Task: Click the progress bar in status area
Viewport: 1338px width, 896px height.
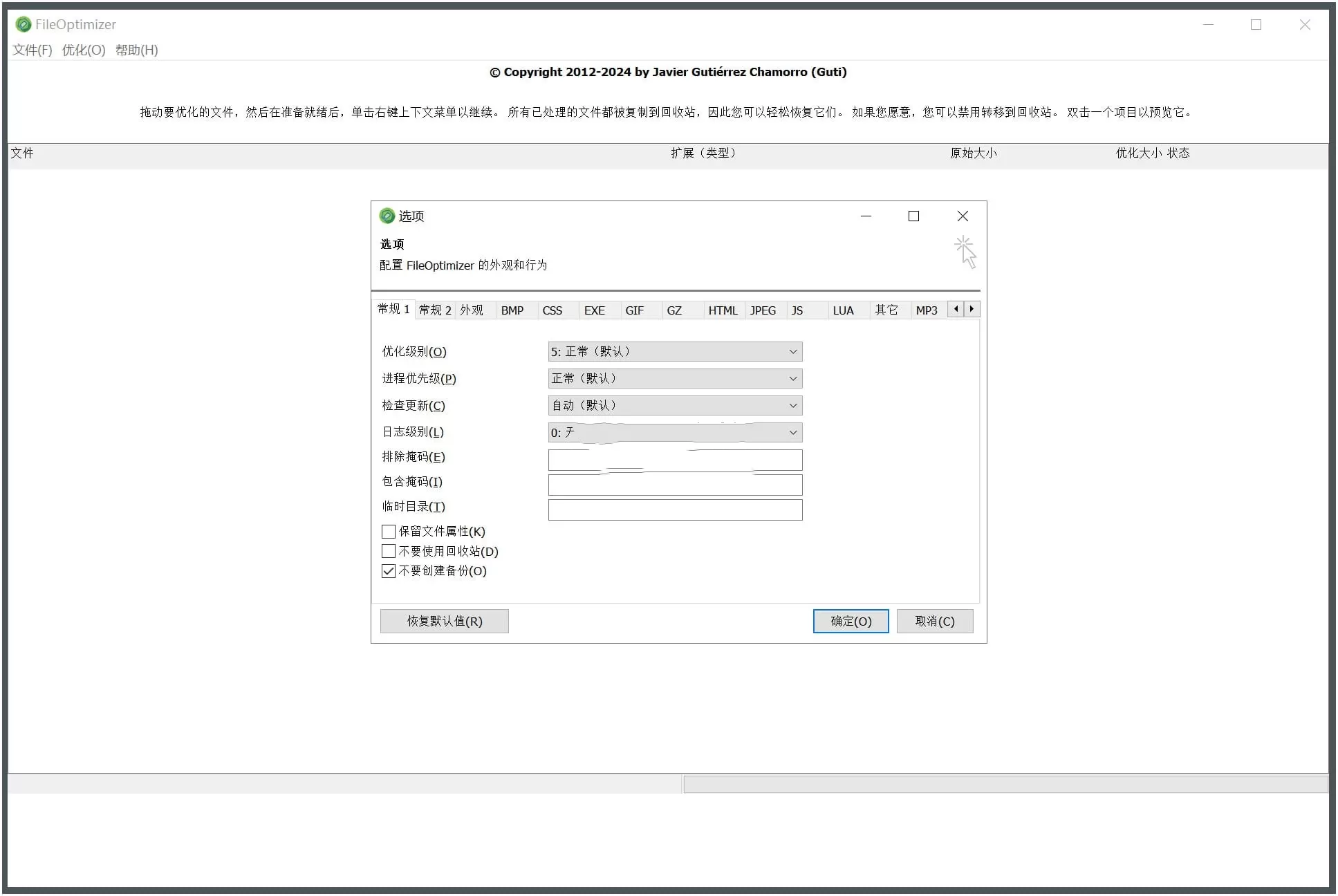Action: coord(1005,783)
